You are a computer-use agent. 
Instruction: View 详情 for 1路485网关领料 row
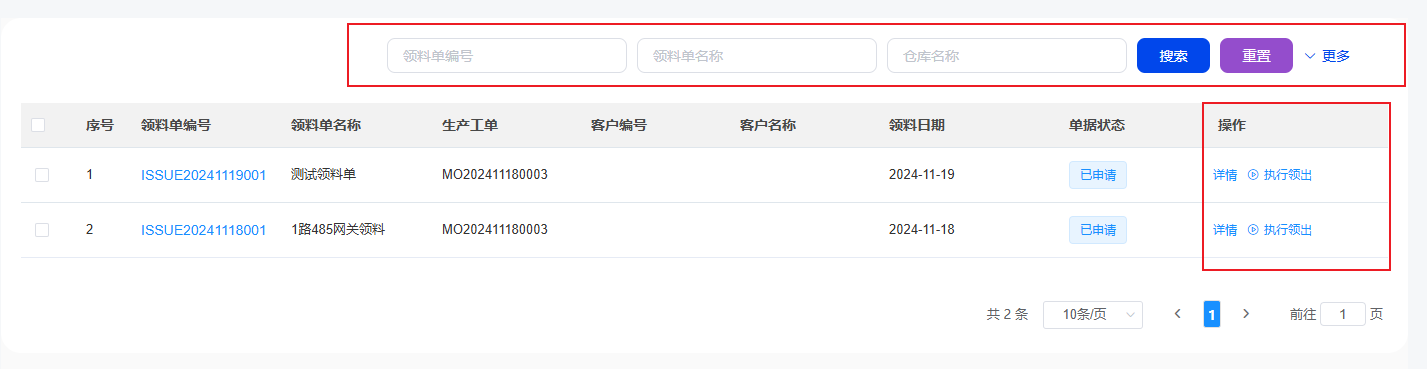(1225, 230)
